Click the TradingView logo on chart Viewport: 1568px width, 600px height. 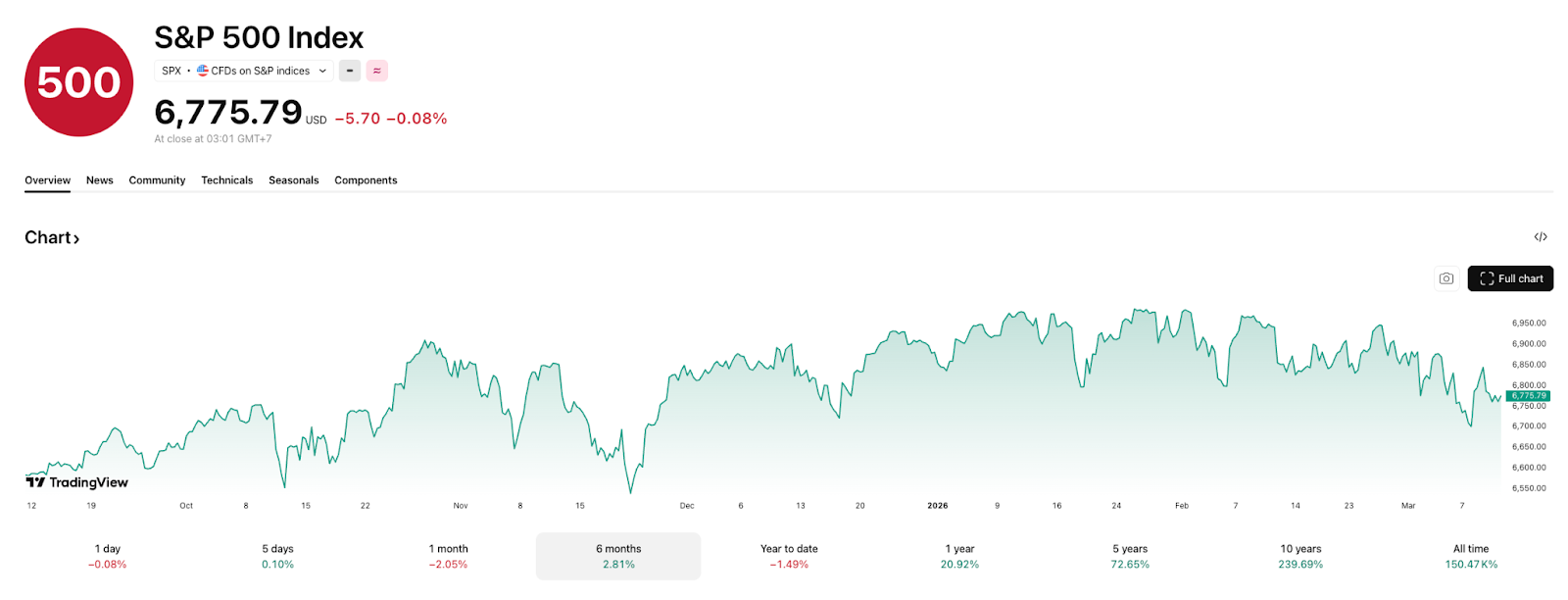77,482
